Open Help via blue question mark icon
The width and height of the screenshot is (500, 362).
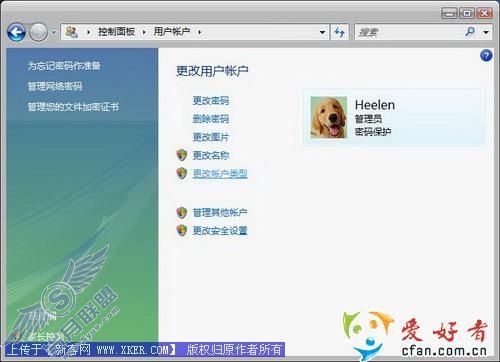click(x=486, y=55)
